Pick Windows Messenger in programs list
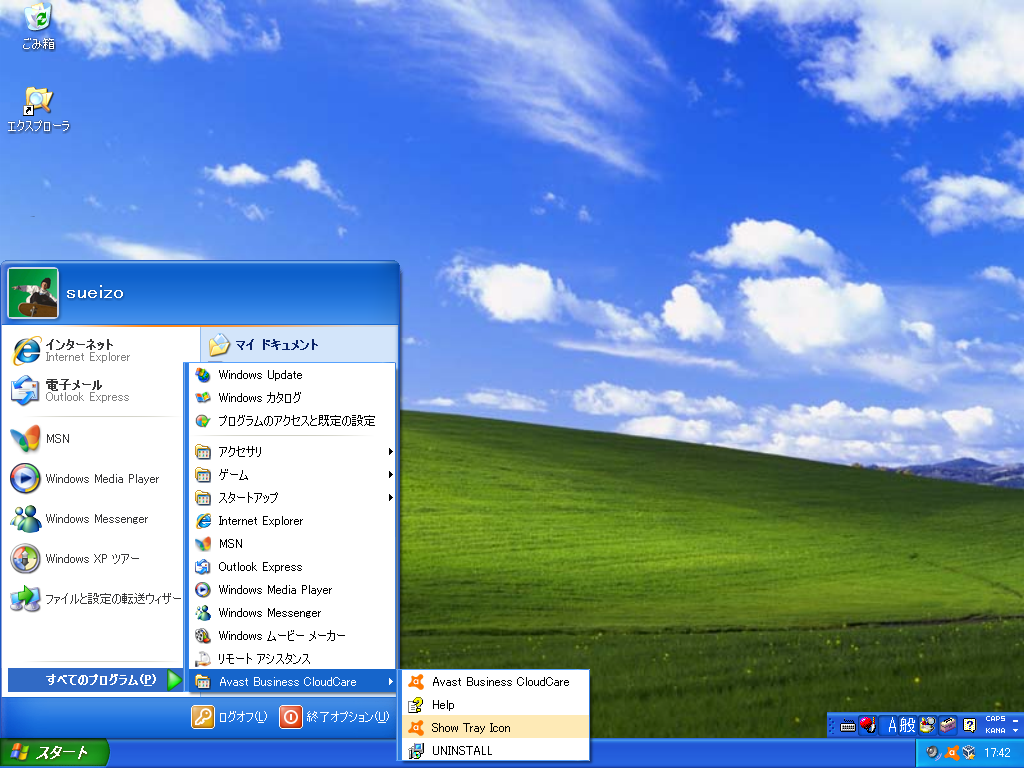 [x=292, y=613]
